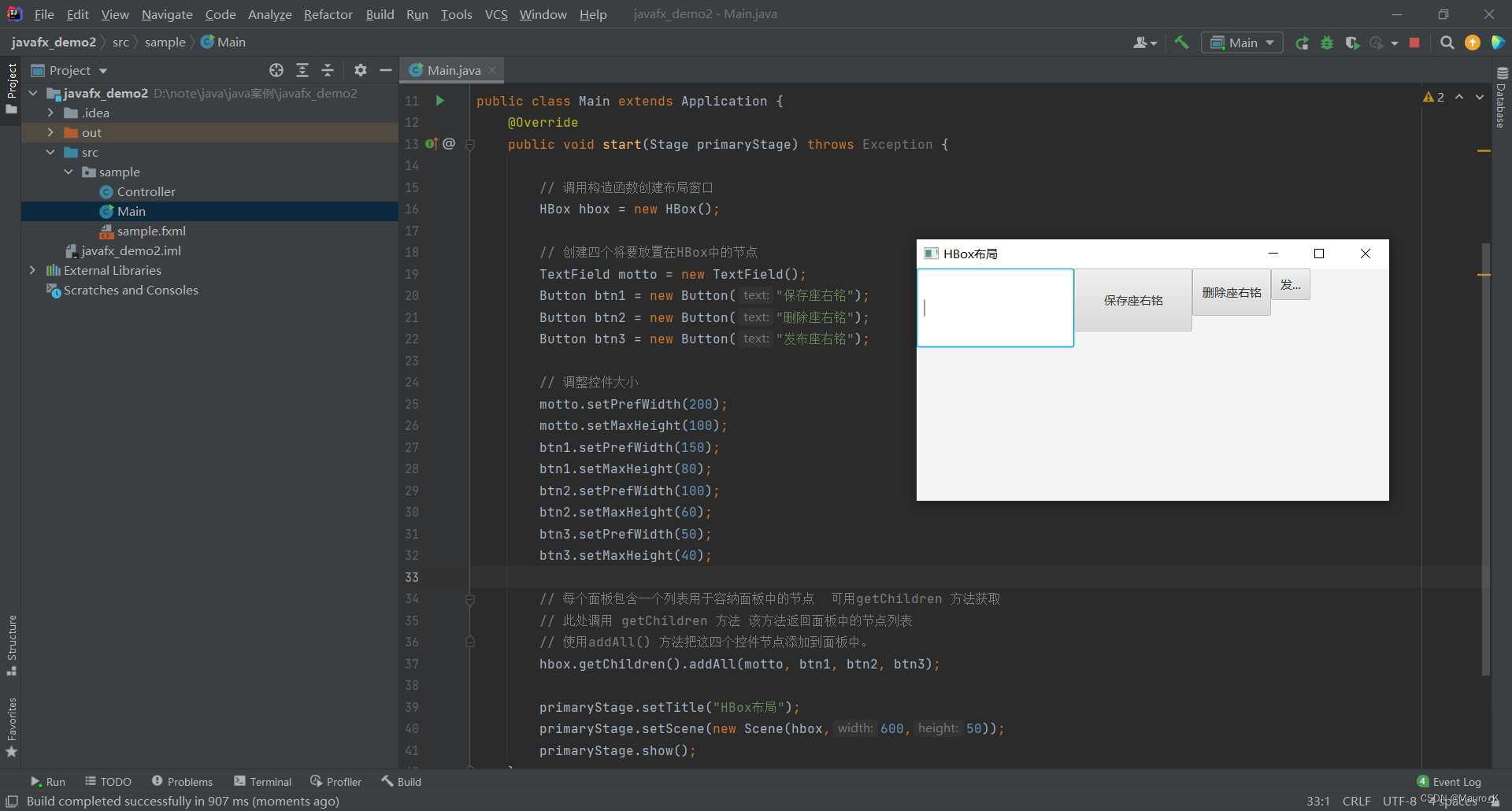Open the Favorites tool window
The width and height of the screenshot is (1512, 811).
click(11, 728)
